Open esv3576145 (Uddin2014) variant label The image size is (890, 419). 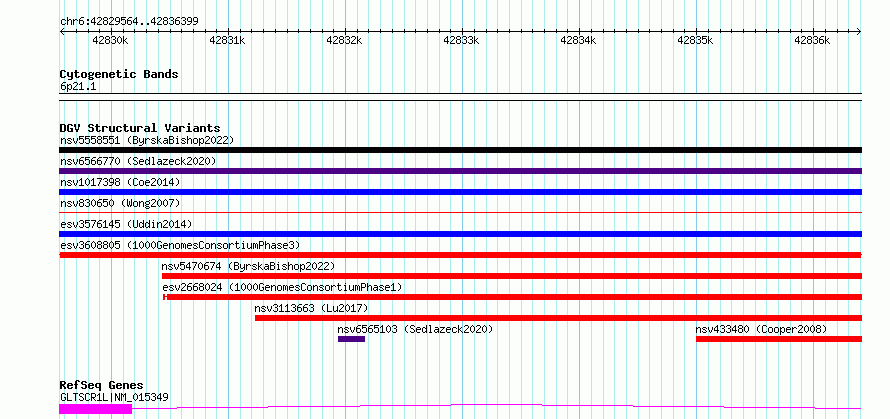click(126, 224)
